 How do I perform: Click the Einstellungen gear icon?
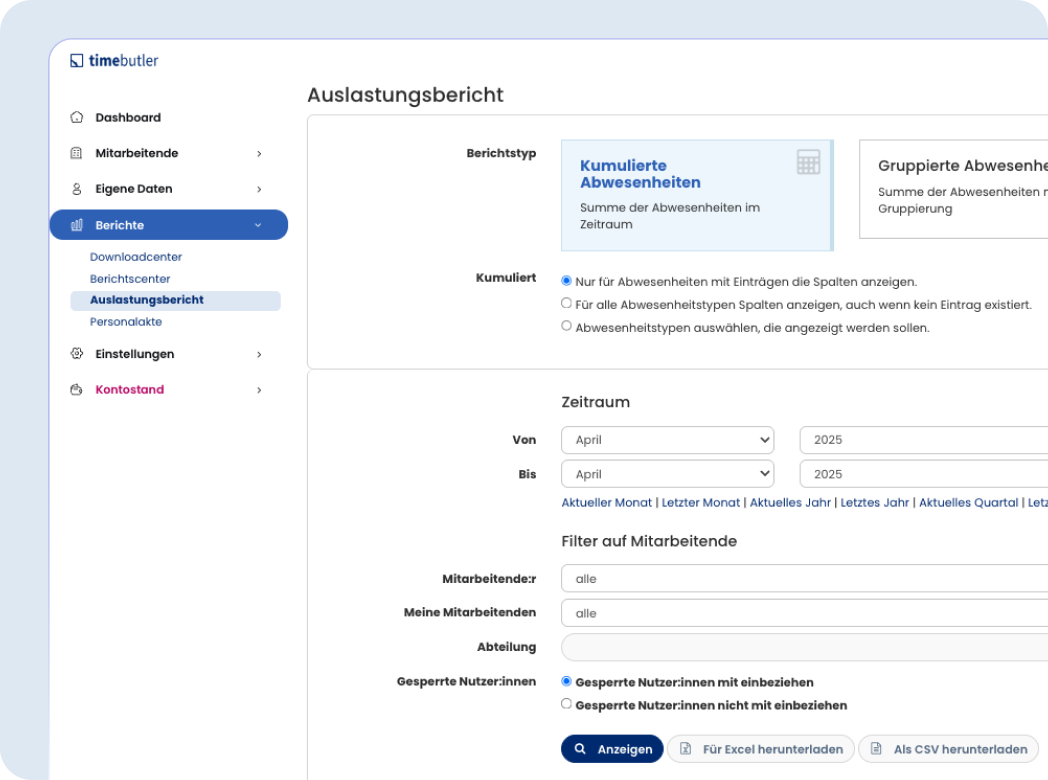[x=77, y=354]
